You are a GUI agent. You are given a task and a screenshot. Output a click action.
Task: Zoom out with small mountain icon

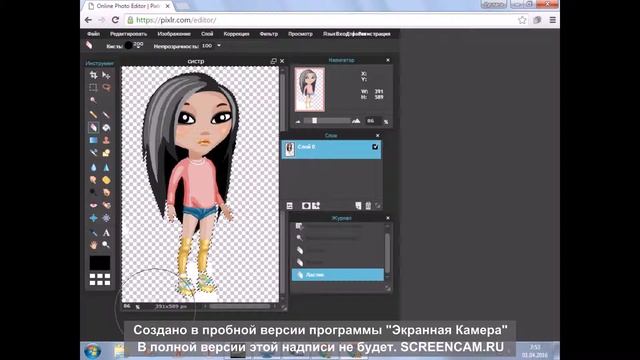click(298, 122)
